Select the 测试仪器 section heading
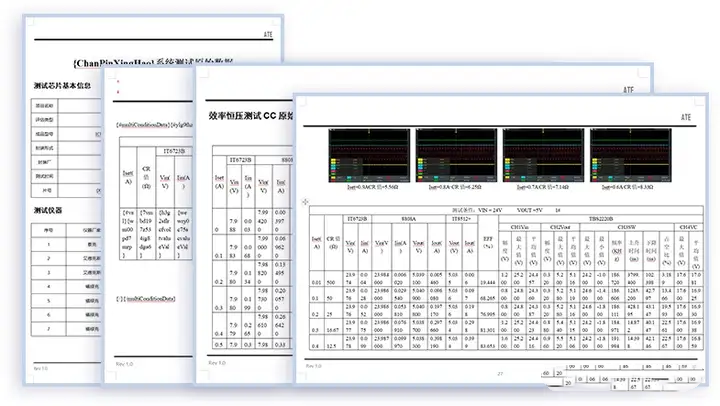Image resolution: width=720 pixels, height=406 pixels. pos(50,211)
